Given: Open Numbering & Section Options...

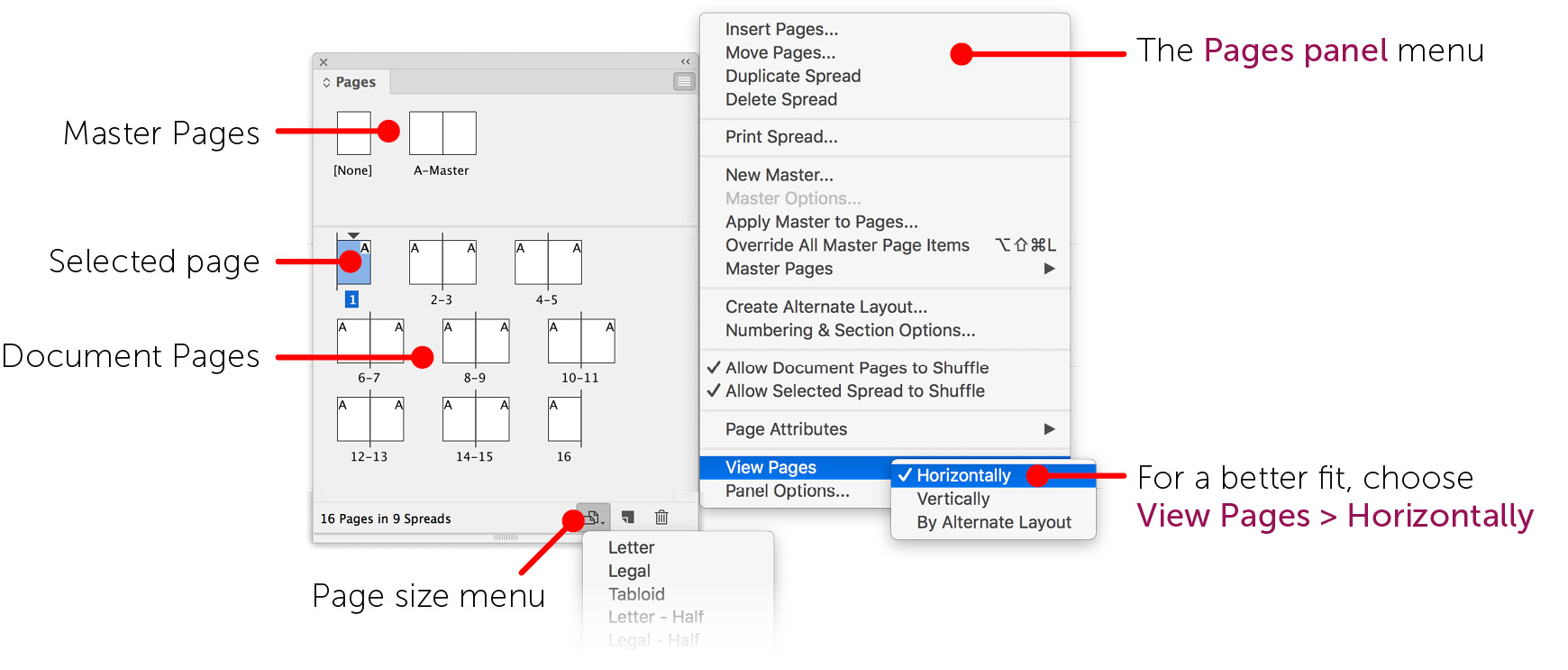Looking at the screenshot, I should [884, 331].
